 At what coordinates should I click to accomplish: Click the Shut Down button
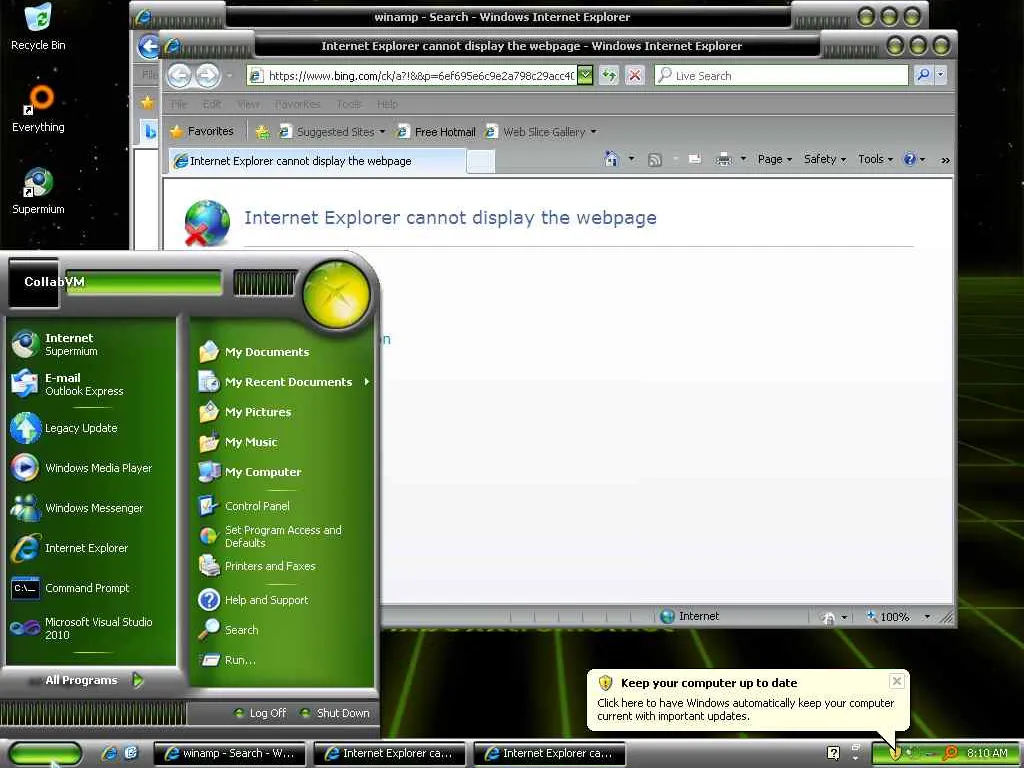335,713
